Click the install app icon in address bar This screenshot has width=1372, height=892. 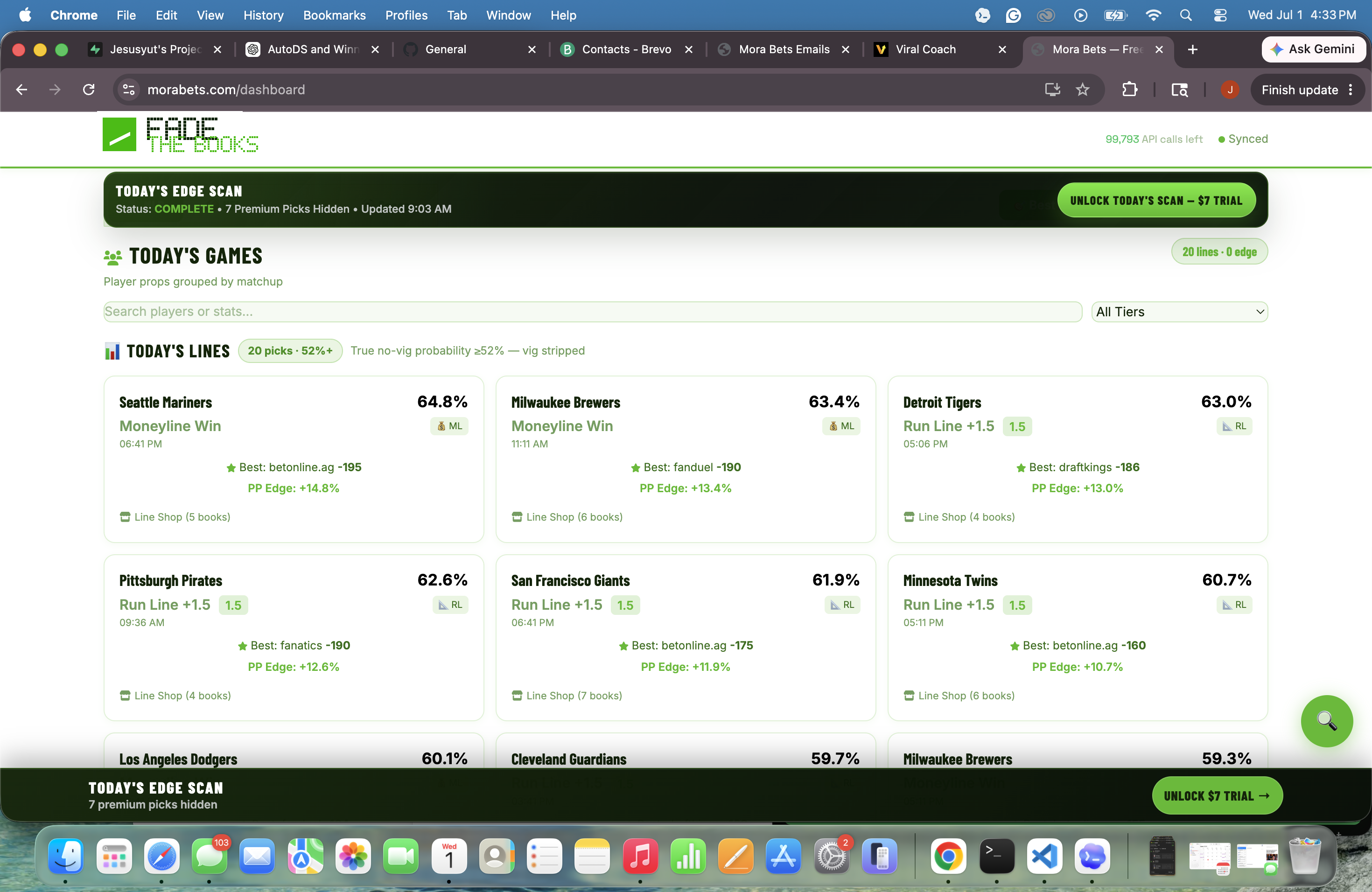(x=1052, y=90)
